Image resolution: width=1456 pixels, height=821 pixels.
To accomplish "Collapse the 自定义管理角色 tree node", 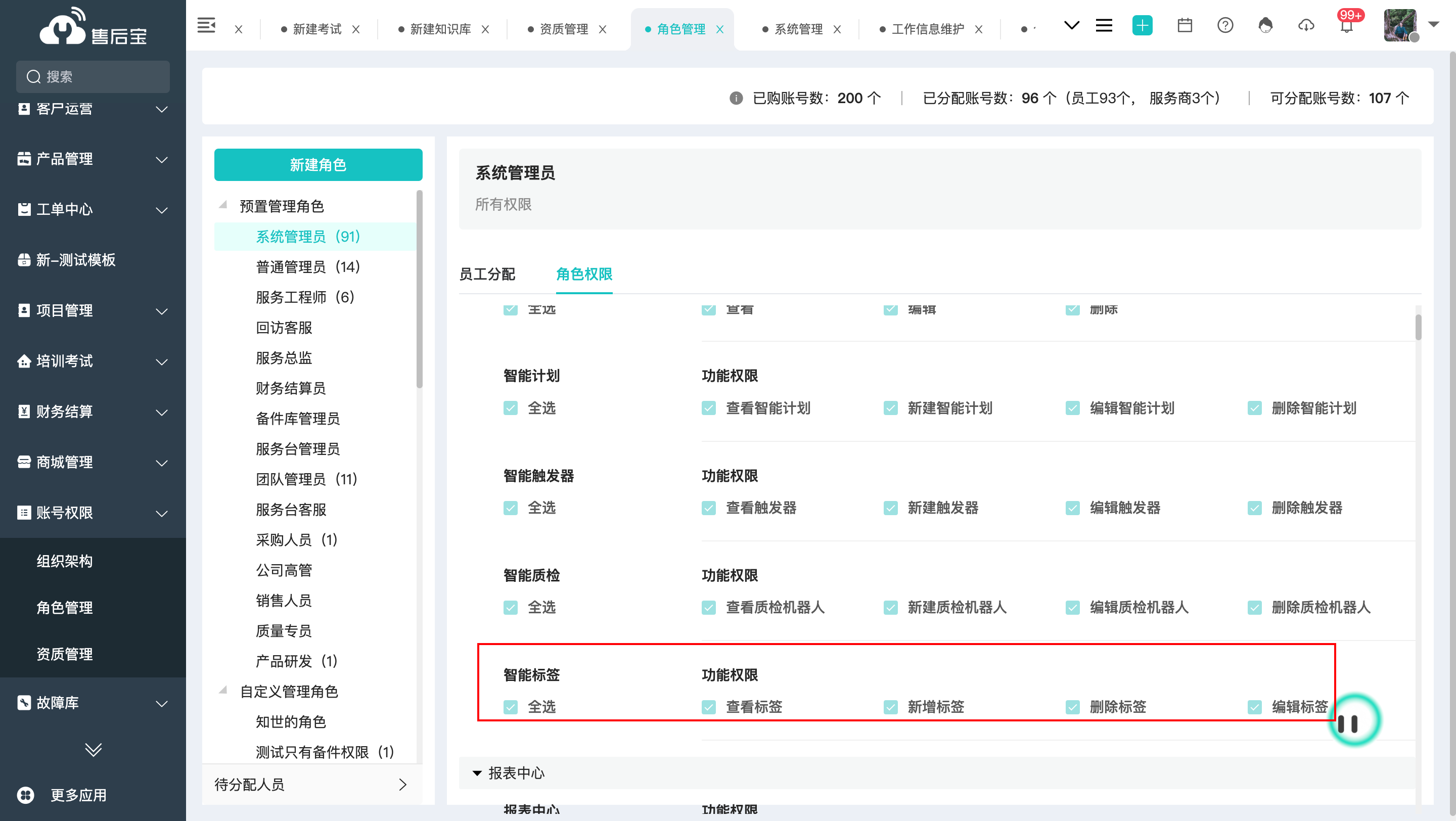I will (223, 691).
